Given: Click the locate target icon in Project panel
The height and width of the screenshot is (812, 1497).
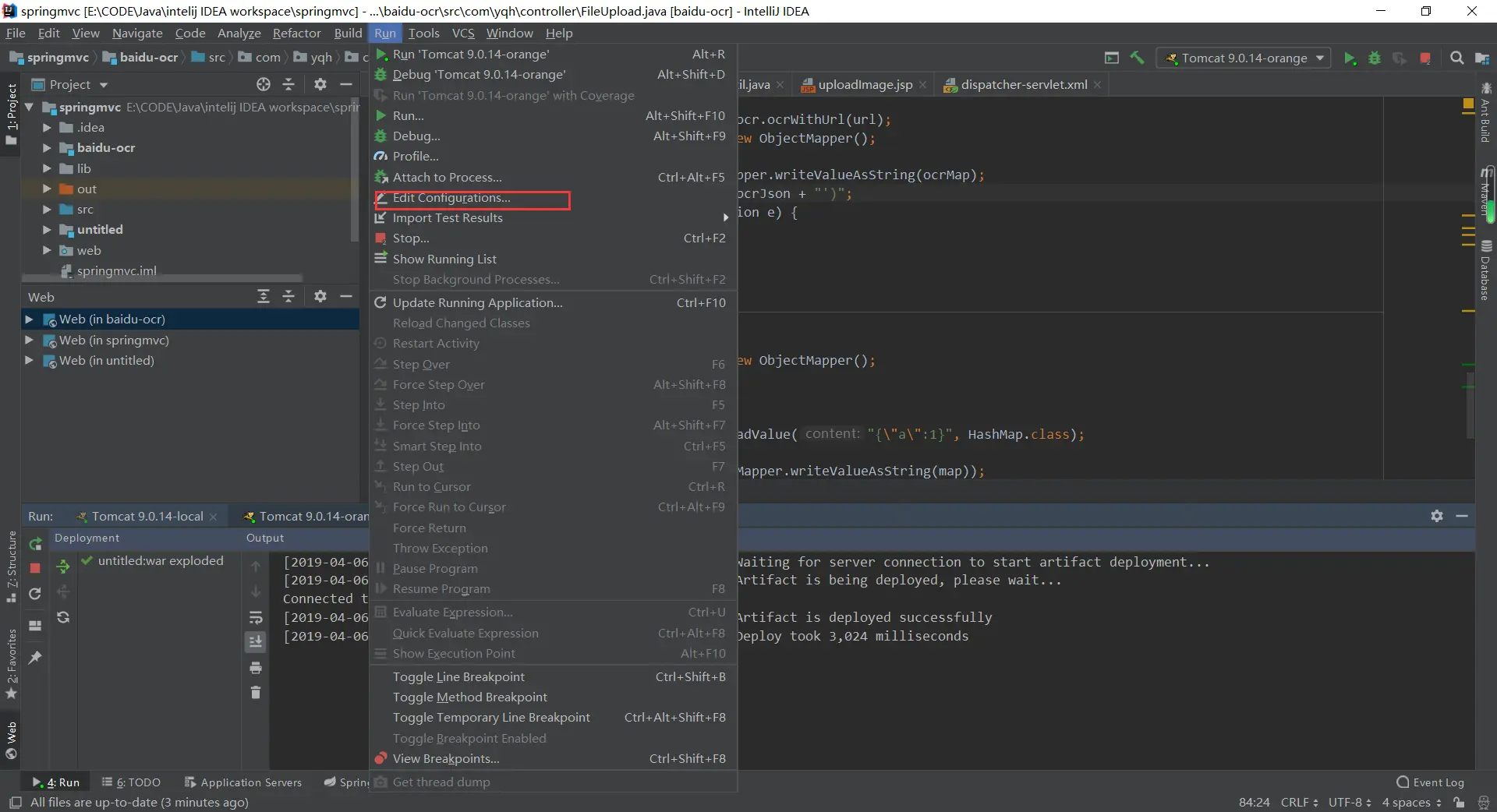Looking at the screenshot, I should coord(264,84).
